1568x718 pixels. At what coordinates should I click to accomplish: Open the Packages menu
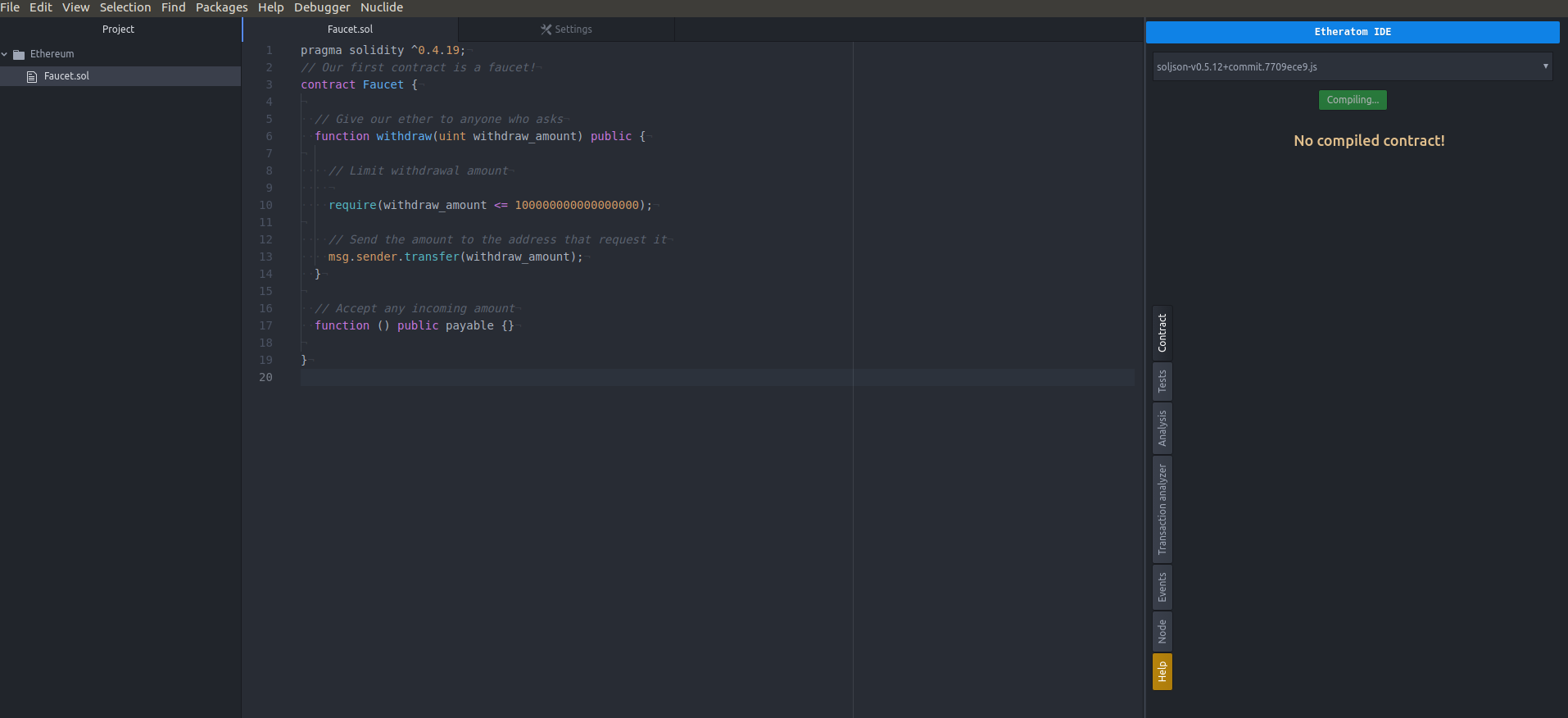(222, 7)
